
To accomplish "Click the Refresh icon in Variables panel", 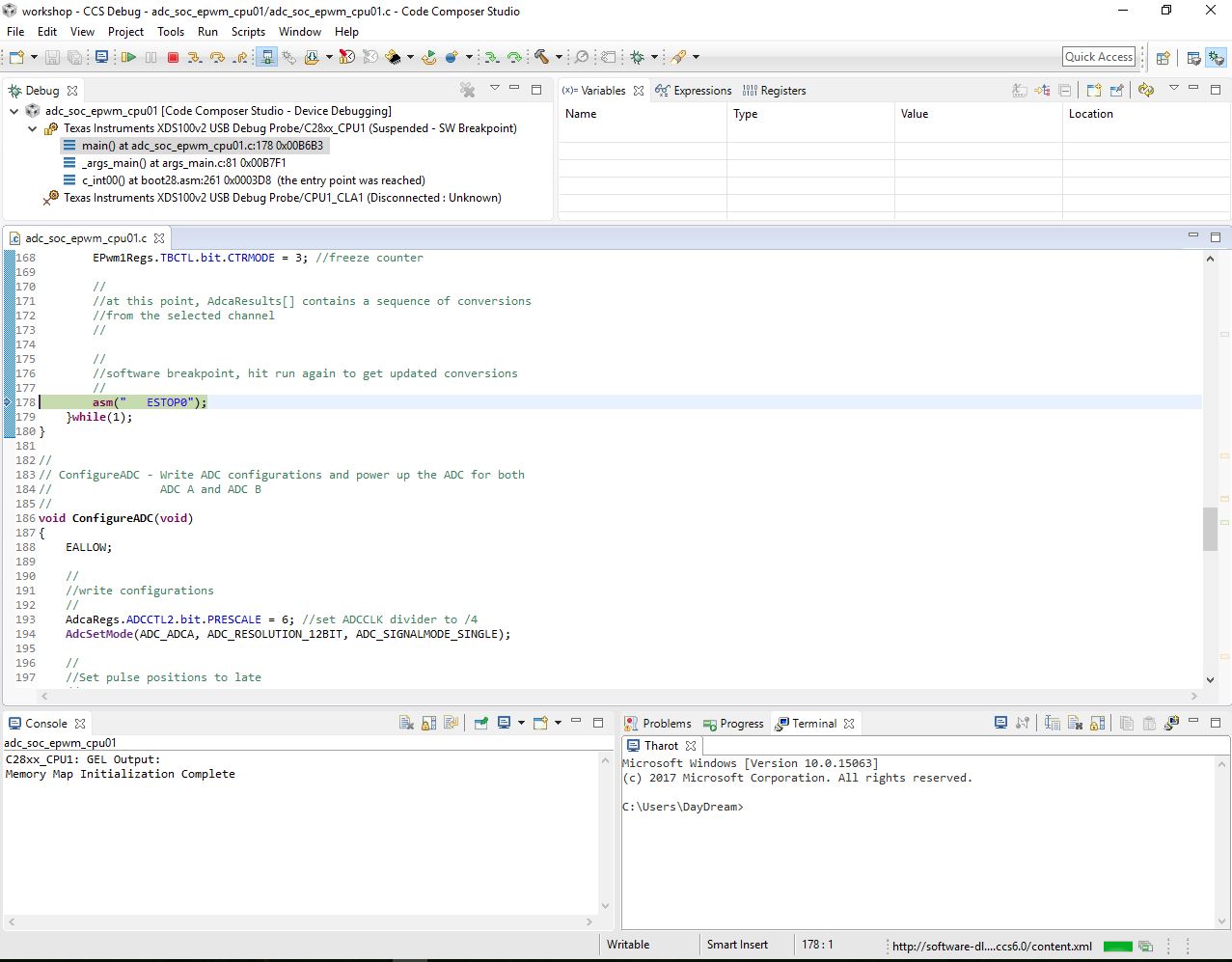I will [1146, 90].
